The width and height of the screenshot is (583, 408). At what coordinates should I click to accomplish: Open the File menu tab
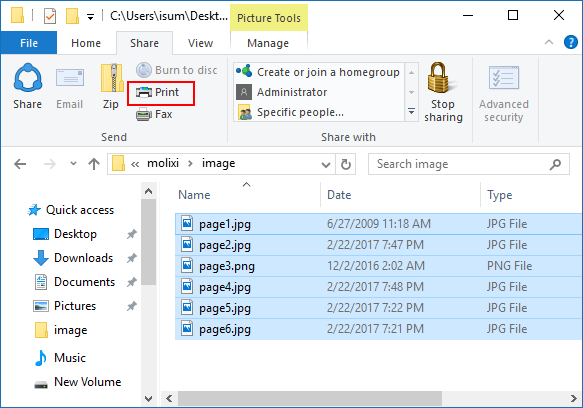tap(29, 43)
